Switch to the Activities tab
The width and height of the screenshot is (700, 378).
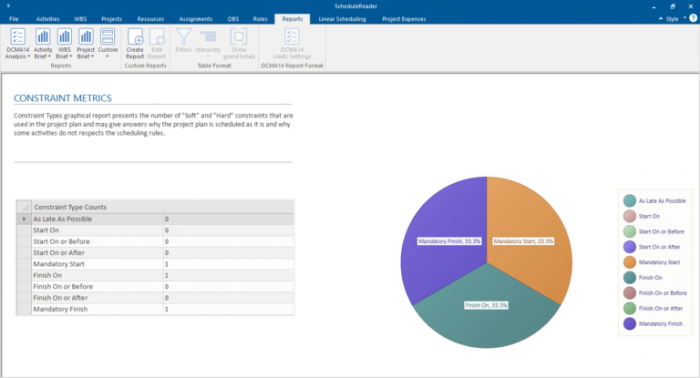48,19
